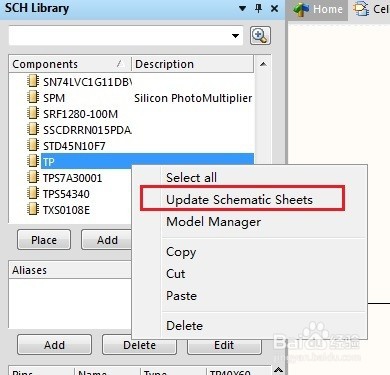Click the Home tab icon
This screenshot has height=375, width=390.
(301, 9)
